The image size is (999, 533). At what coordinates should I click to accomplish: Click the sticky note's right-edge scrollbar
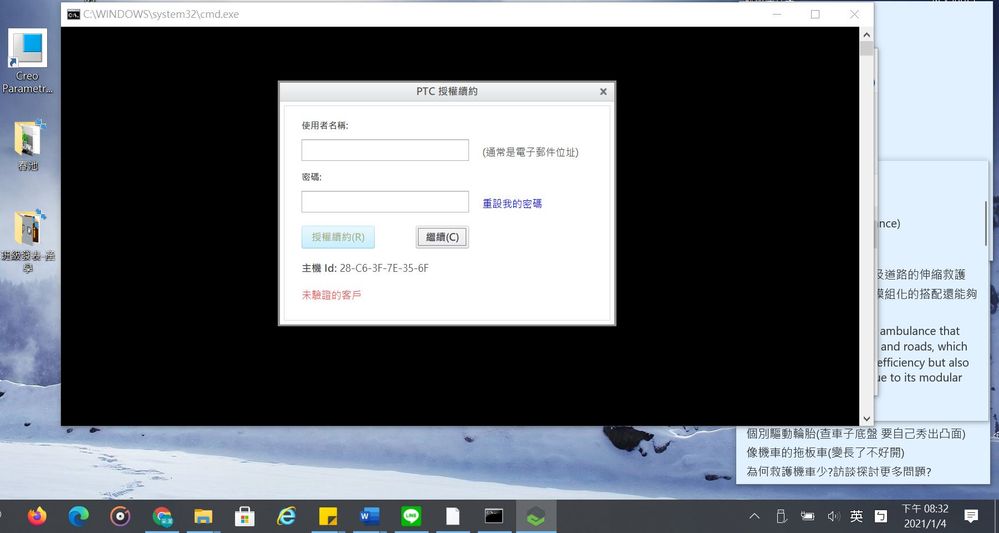(986, 223)
